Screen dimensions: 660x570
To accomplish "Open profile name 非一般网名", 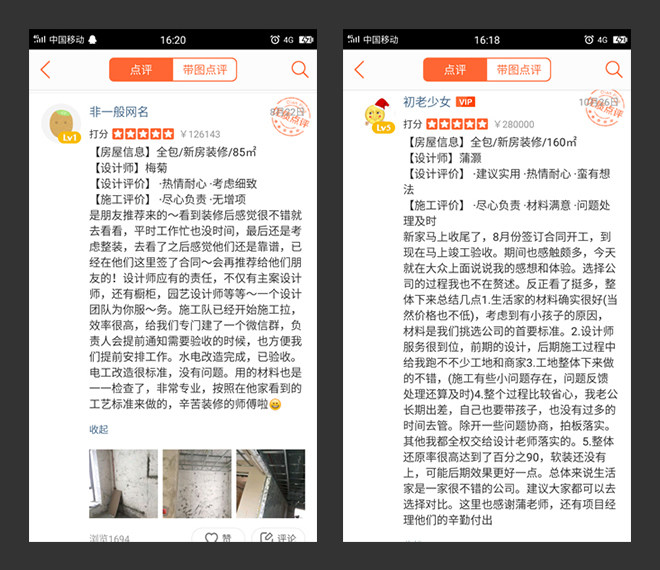I will (119, 112).
